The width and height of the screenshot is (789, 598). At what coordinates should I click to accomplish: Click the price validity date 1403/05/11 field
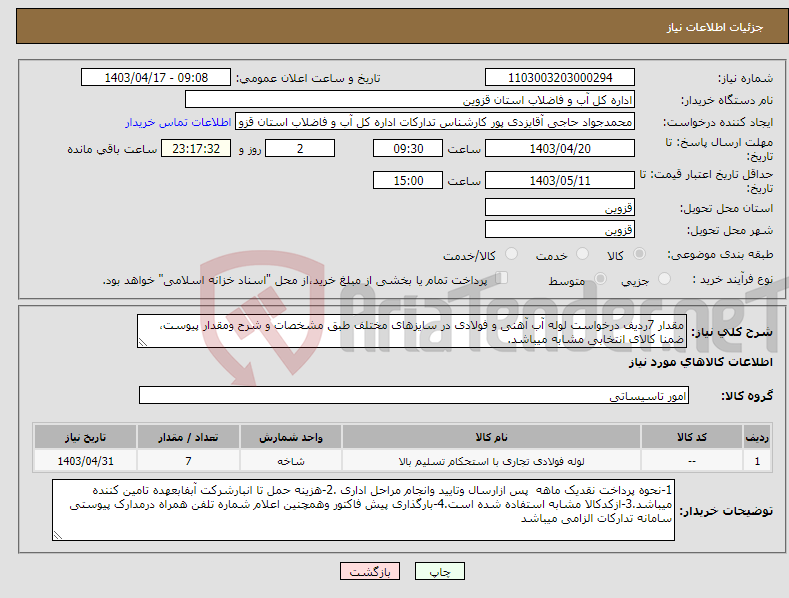tap(560, 180)
